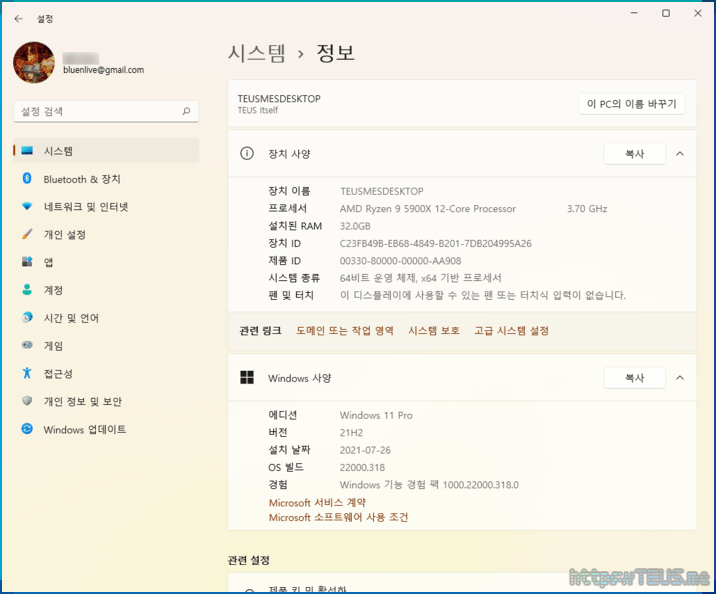Click the 접근성 accessibility icon

point(27,373)
